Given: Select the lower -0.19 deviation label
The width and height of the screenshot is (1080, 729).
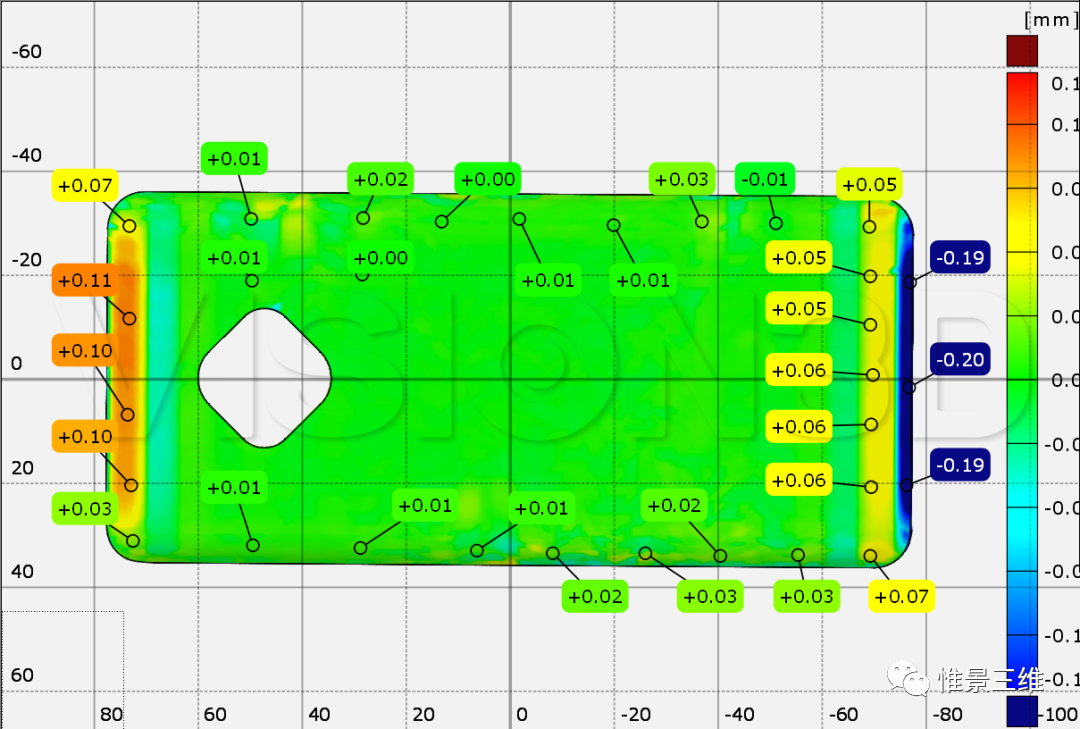Looking at the screenshot, I should 960,464.
